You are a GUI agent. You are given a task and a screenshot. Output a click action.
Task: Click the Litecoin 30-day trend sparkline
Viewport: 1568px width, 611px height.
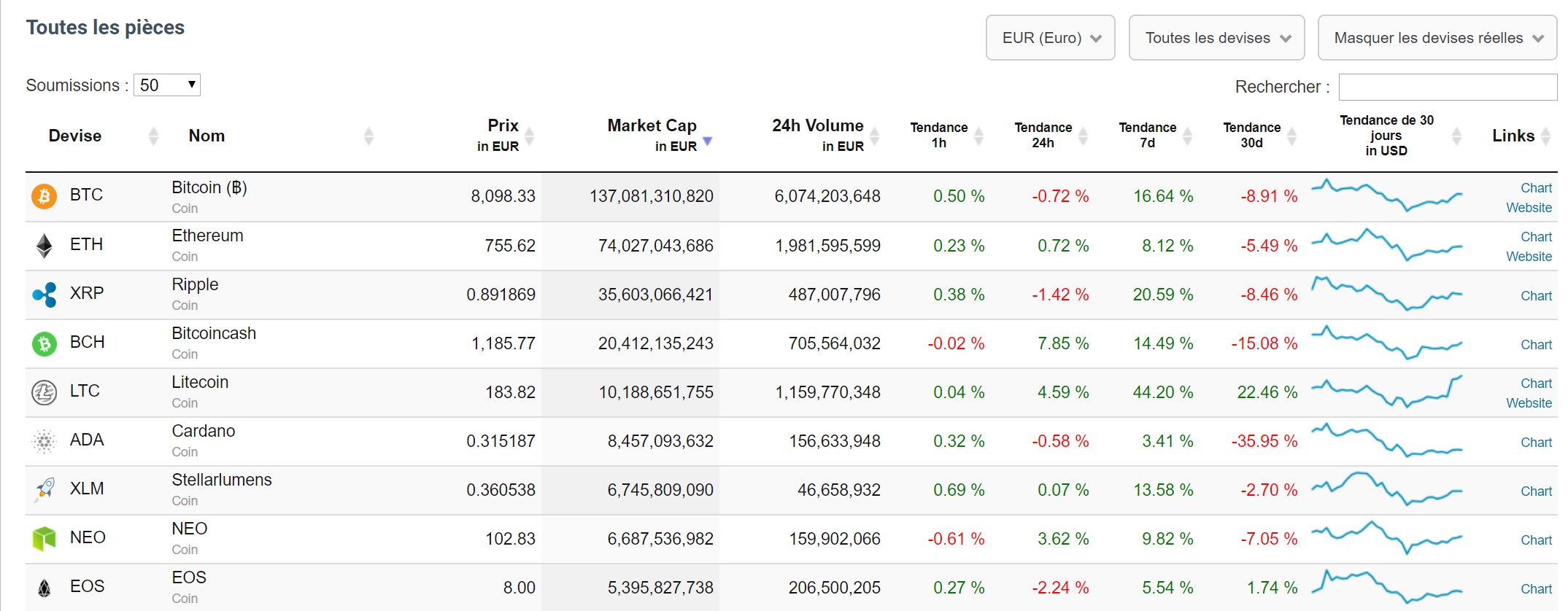point(1386,392)
